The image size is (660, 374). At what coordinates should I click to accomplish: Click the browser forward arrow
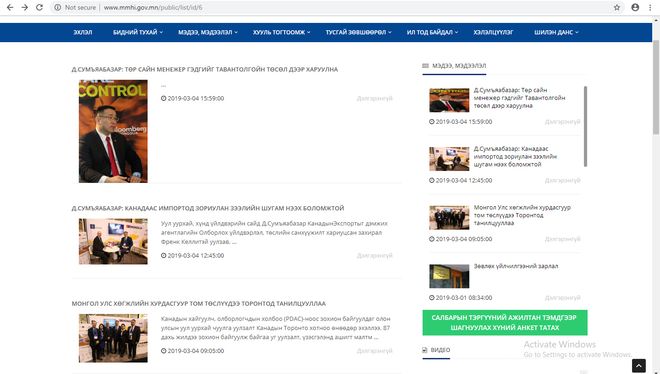pyautogui.click(x=25, y=7)
